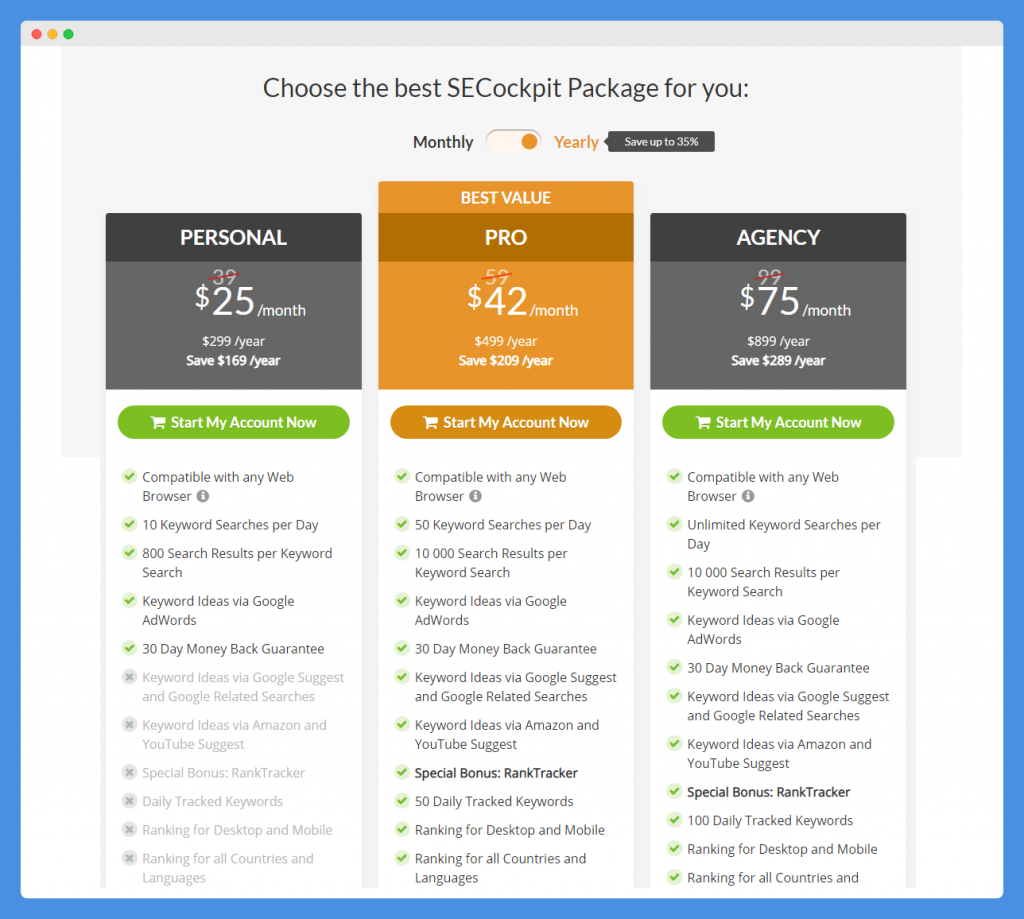The width and height of the screenshot is (1024, 919).
Task: Toggle the Monthly/Yearly billing switch
Action: point(513,141)
